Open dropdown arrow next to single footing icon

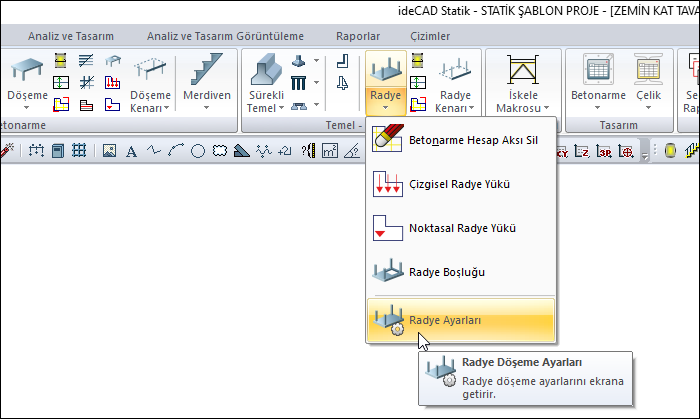point(316,61)
